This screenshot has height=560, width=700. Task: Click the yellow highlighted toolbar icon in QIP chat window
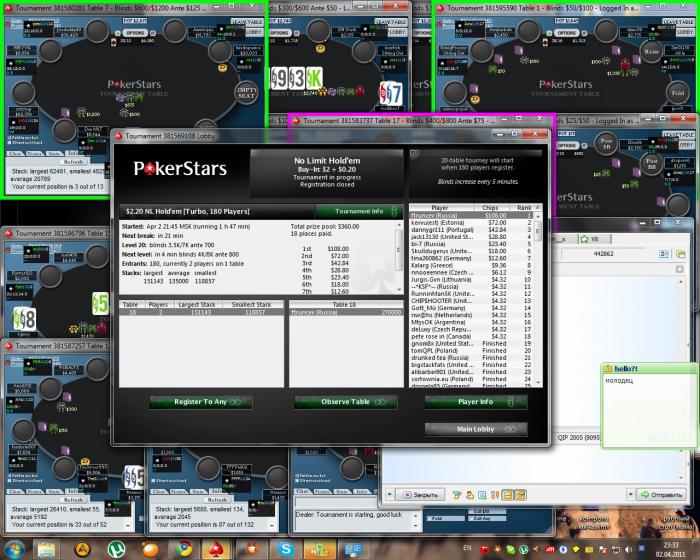508,495
